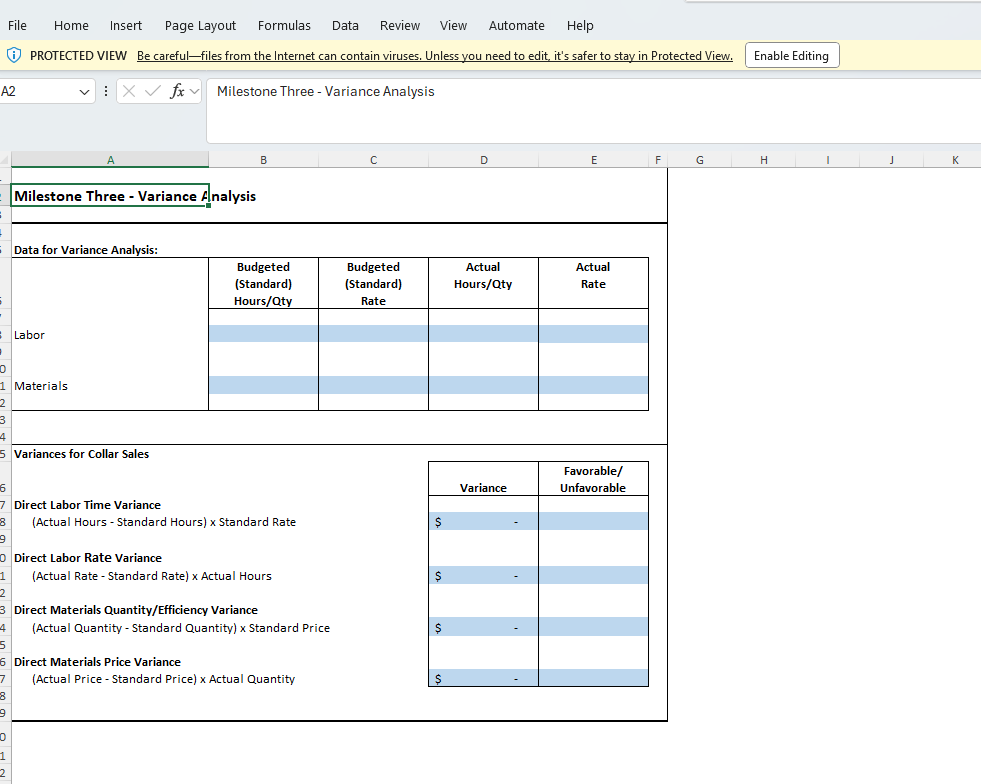Click the vertical dots handle beside Name Box
The image size is (981, 784).
tap(106, 91)
